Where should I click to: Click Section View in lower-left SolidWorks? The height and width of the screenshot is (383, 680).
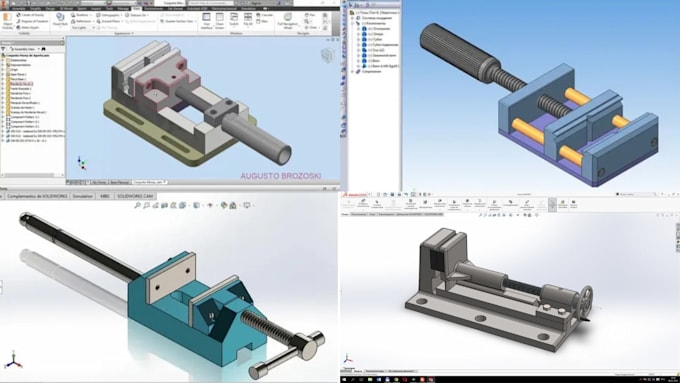[165, 205]
